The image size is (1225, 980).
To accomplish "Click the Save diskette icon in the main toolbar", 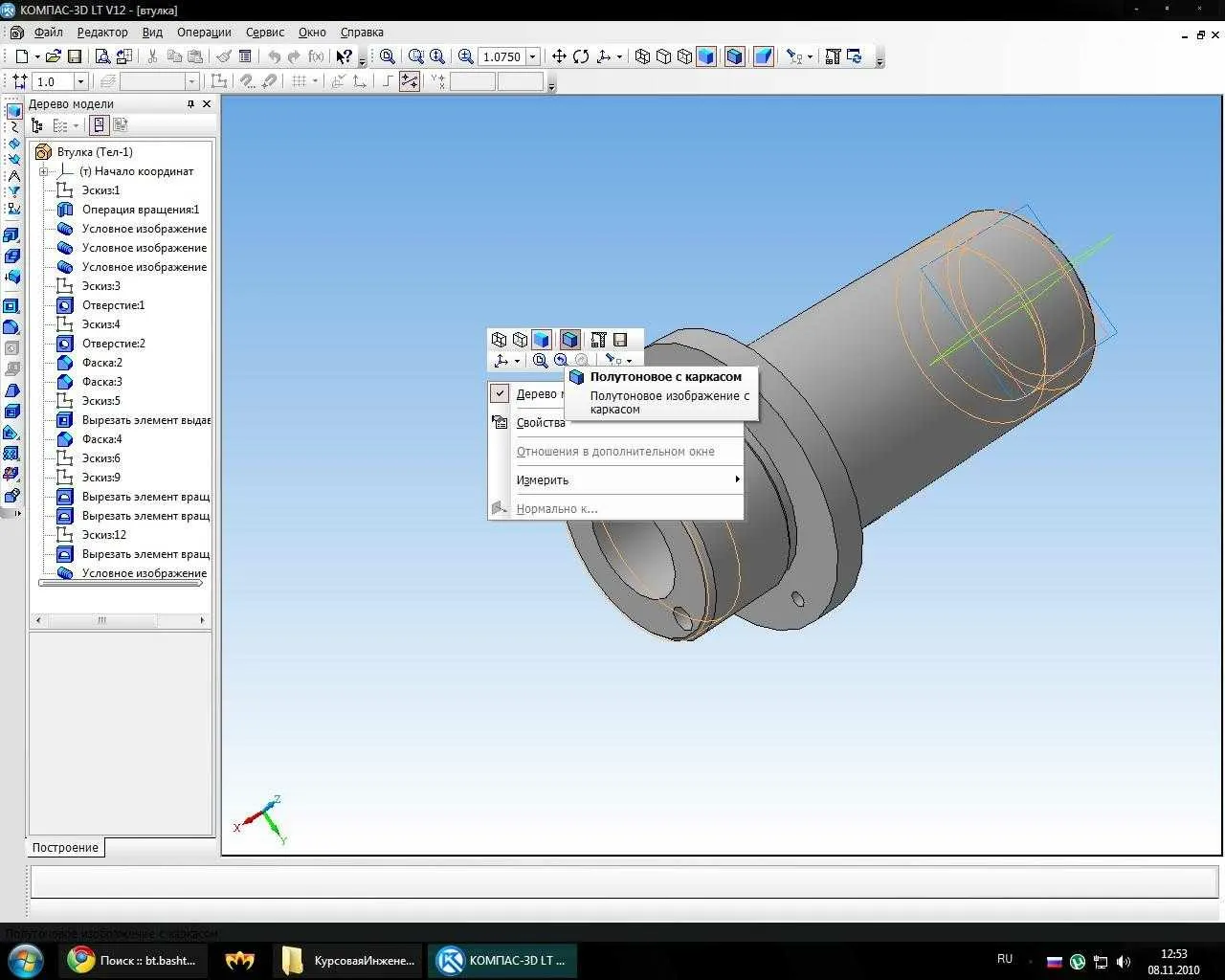I will (x=75, y=56).
